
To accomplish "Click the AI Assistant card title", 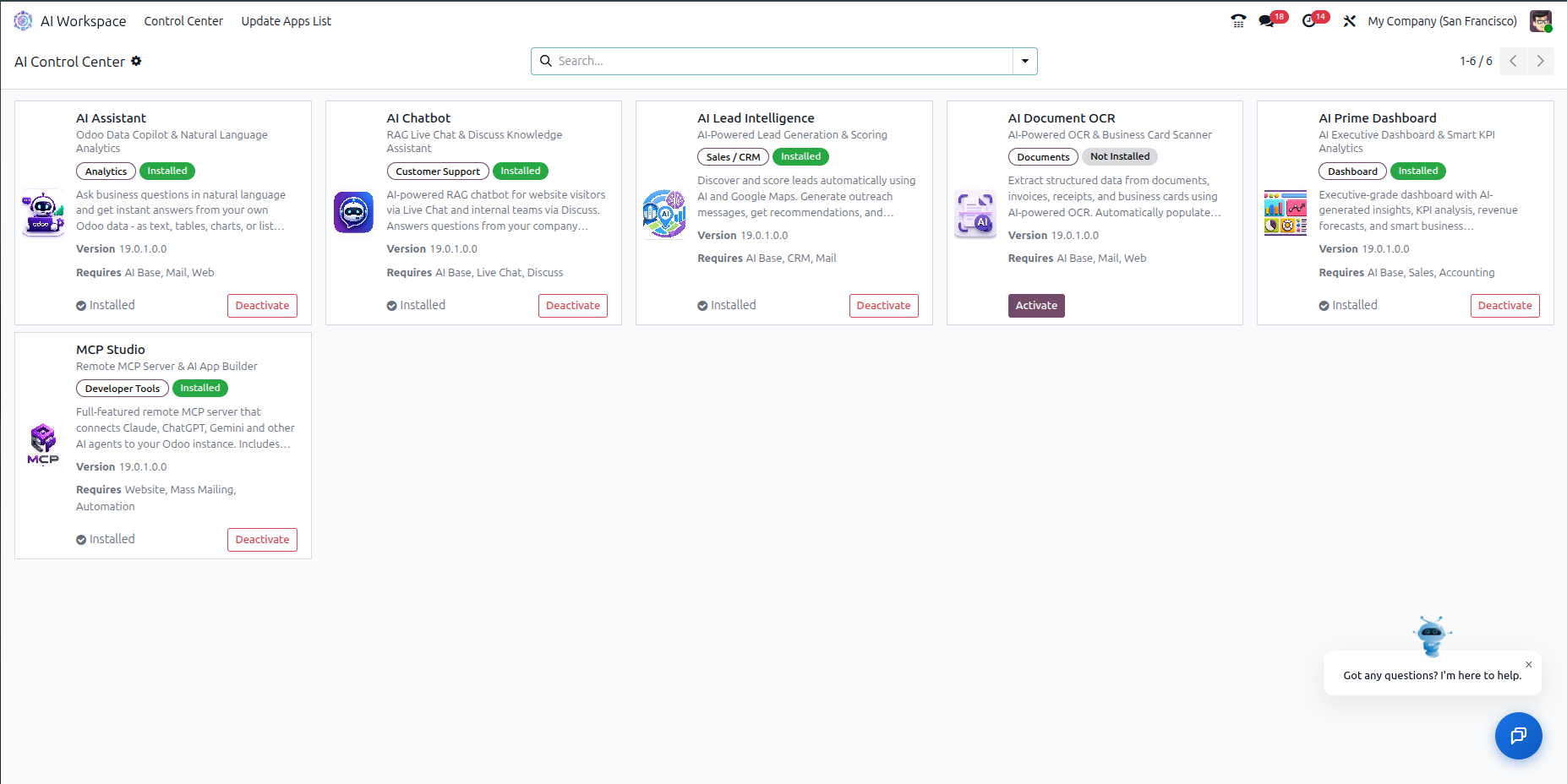I will tap(111, 118).
